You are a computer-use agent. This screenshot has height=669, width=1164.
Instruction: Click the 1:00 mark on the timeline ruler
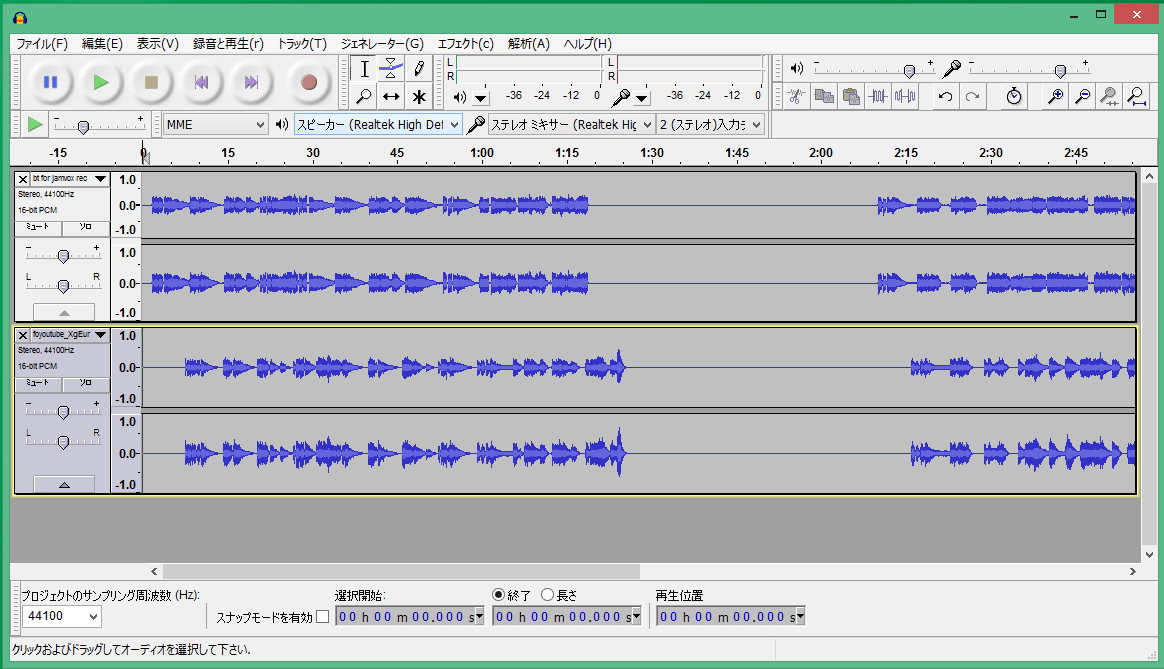click(482, 153)
